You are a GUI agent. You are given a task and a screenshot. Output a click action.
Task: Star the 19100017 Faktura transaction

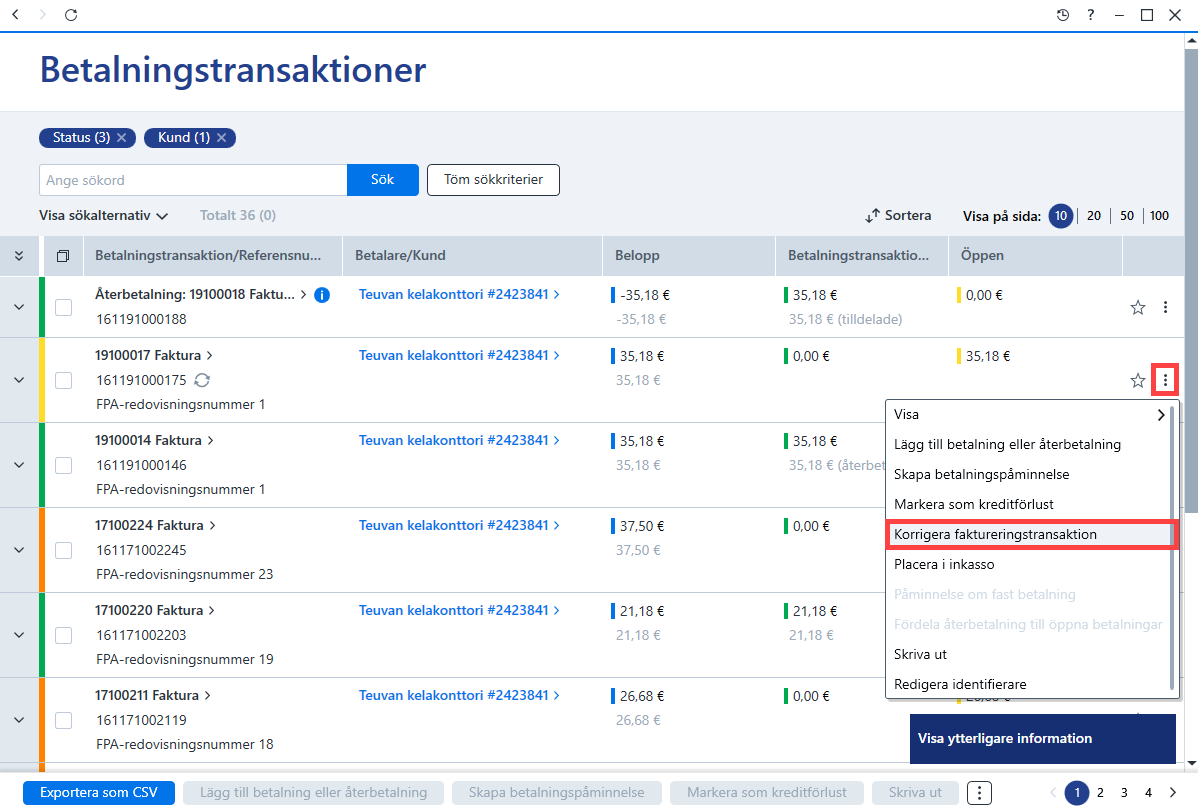1138,380
